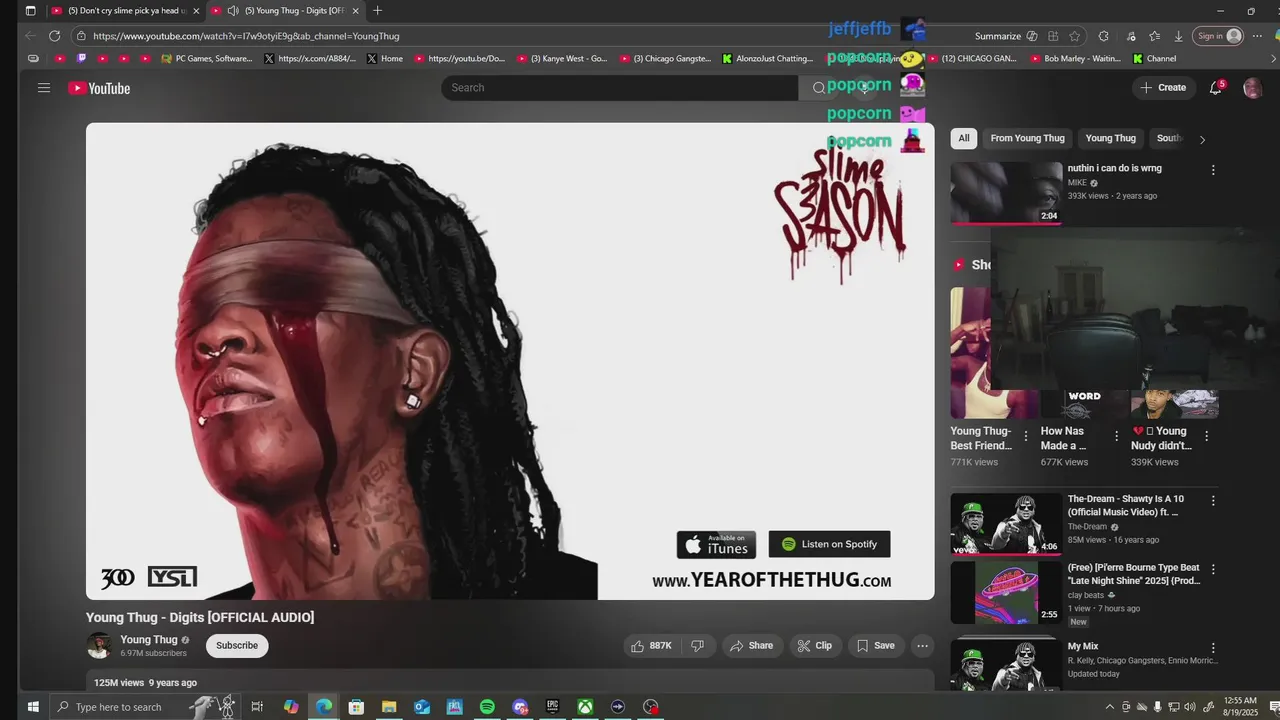Screen dimensions: 1280x720
Task: Open Xbox app from the taskbar
Action: [x=585, y=707]
